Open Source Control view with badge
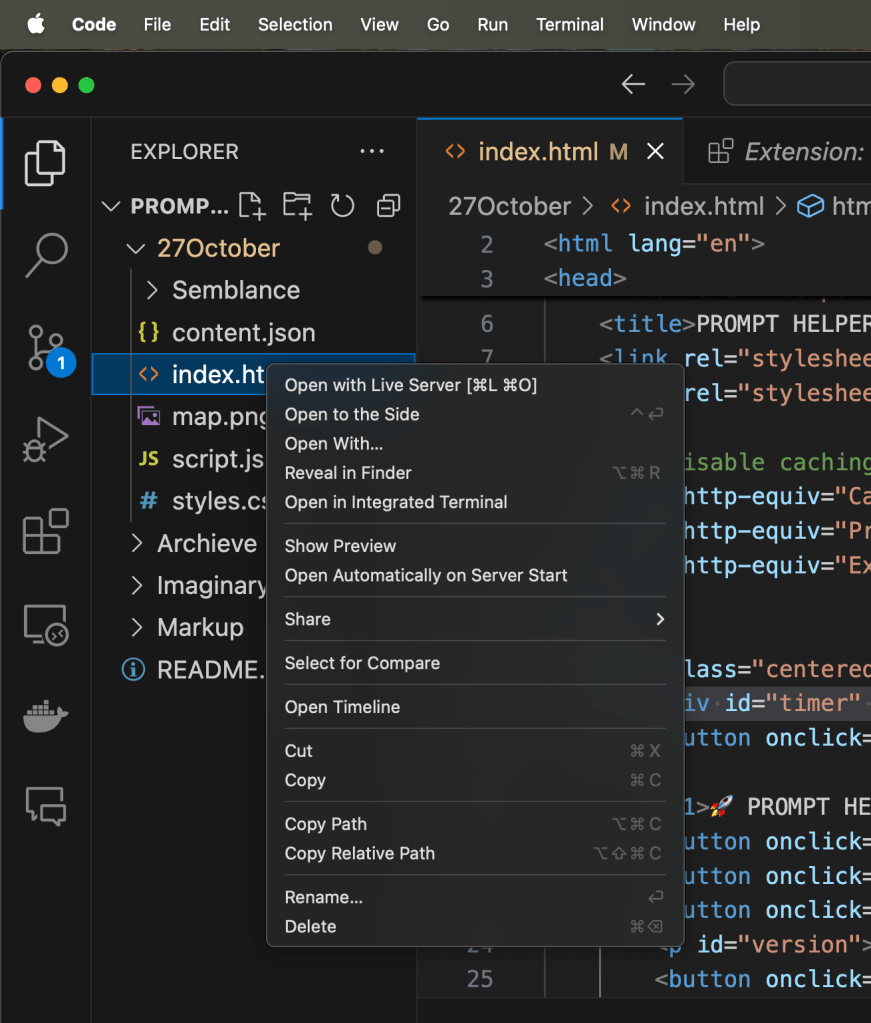 50,350
